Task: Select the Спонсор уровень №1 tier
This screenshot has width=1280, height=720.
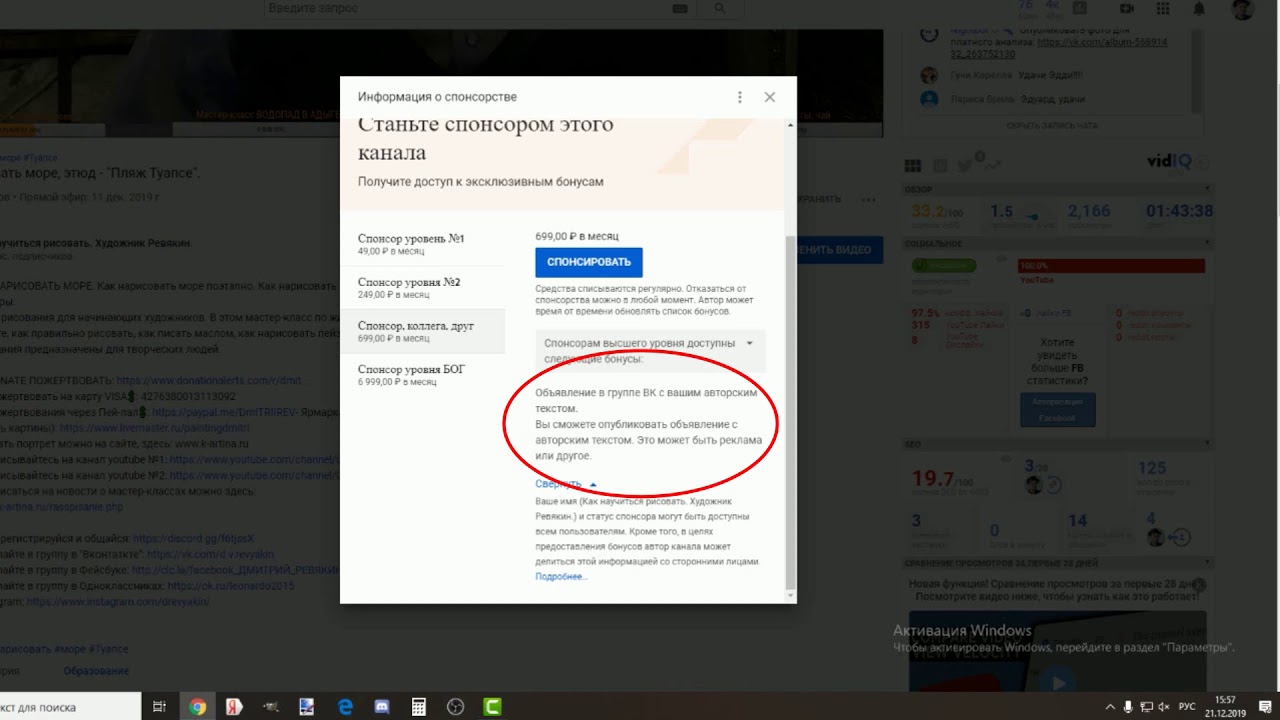Action: [422, 244]
